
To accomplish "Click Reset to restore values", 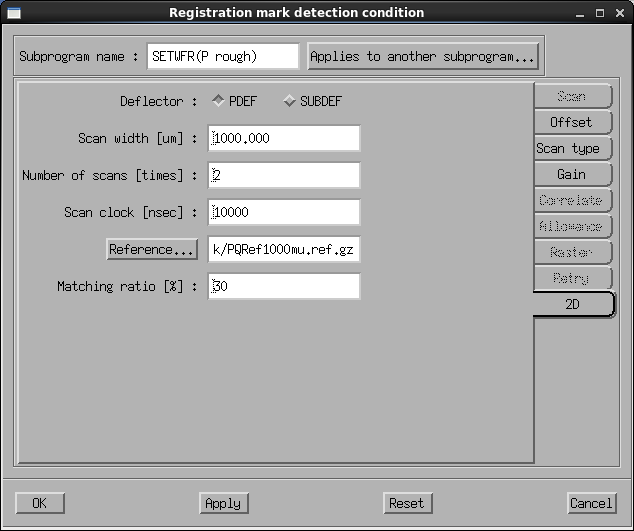I will (406, 503).
